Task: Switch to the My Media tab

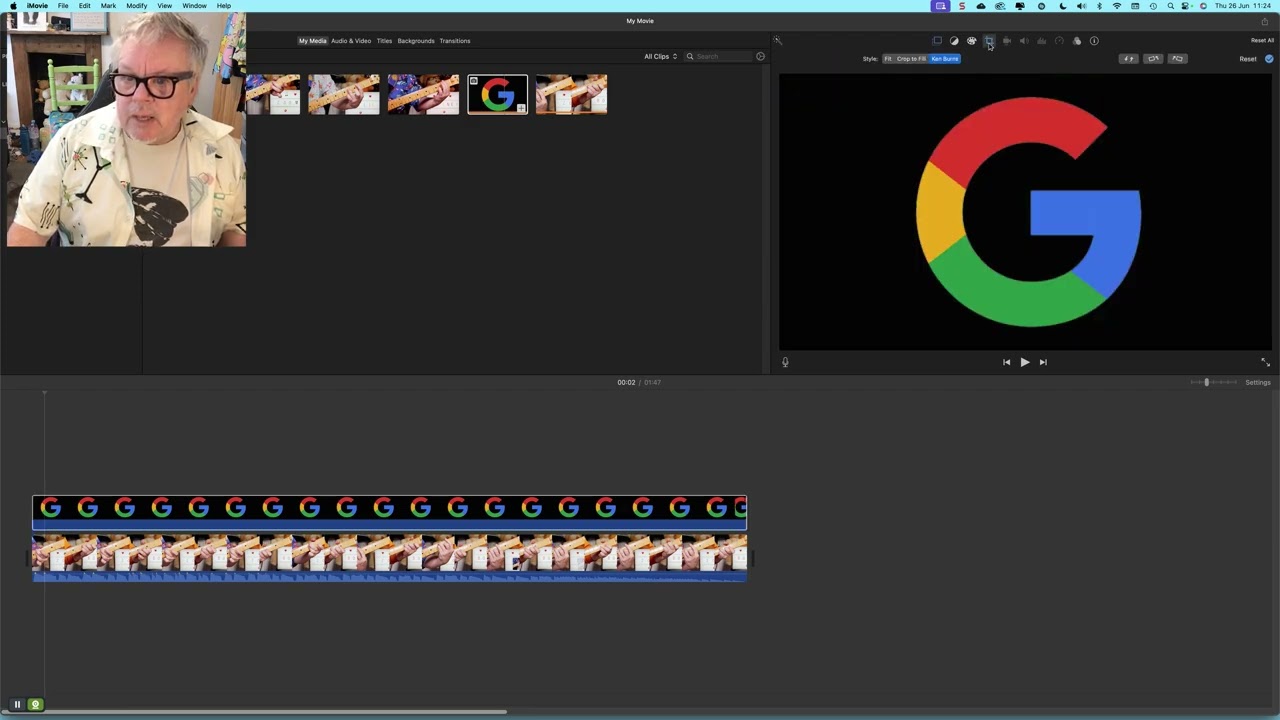Action: tap(312, 41)
